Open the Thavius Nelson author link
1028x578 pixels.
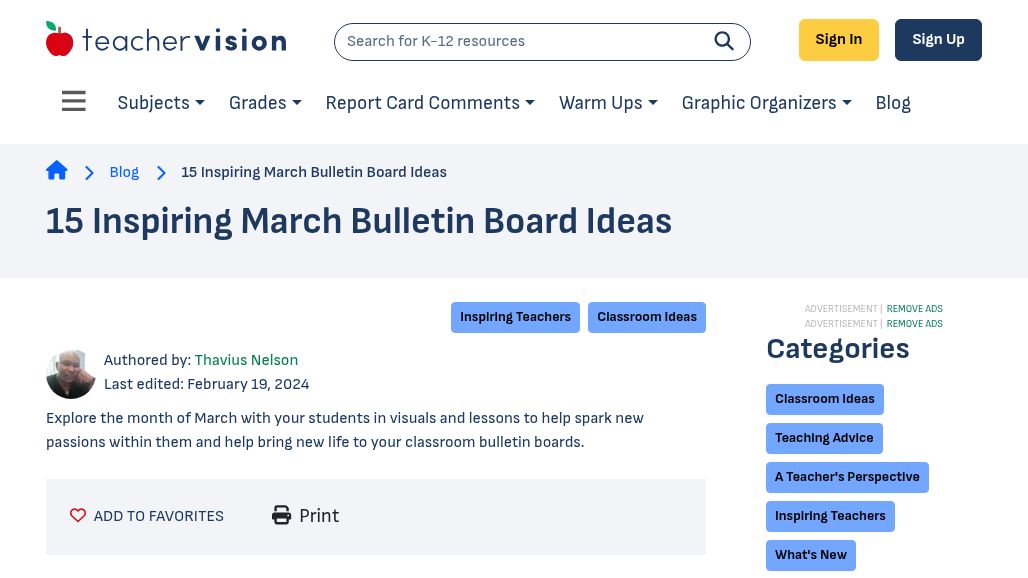(x=246, y=360)
